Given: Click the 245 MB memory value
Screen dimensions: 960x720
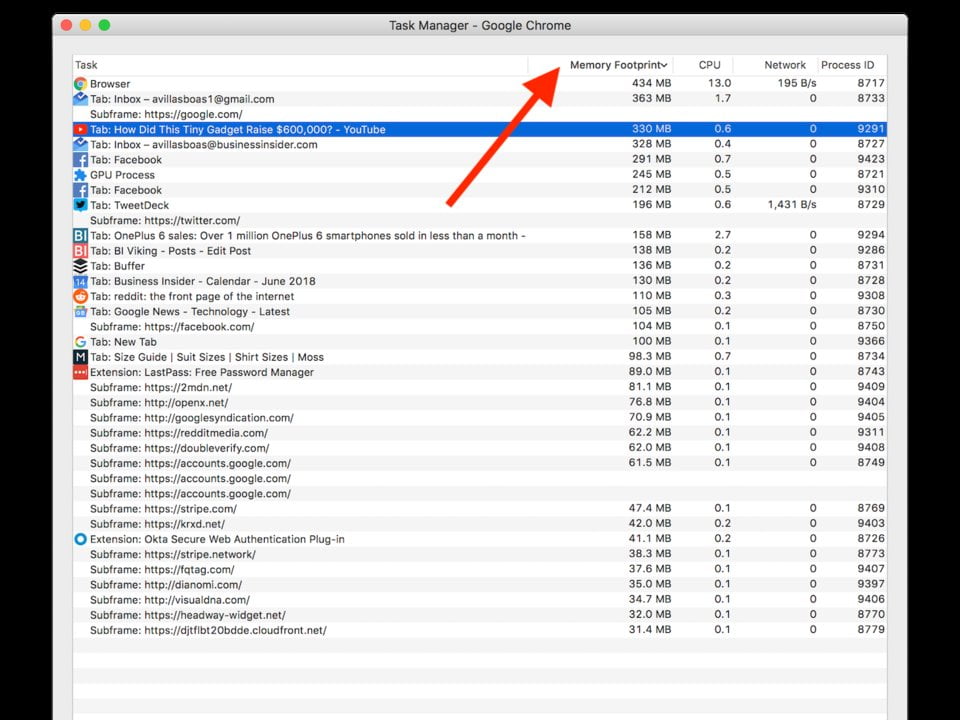Looking at the screenshot, I should (651, 174).
